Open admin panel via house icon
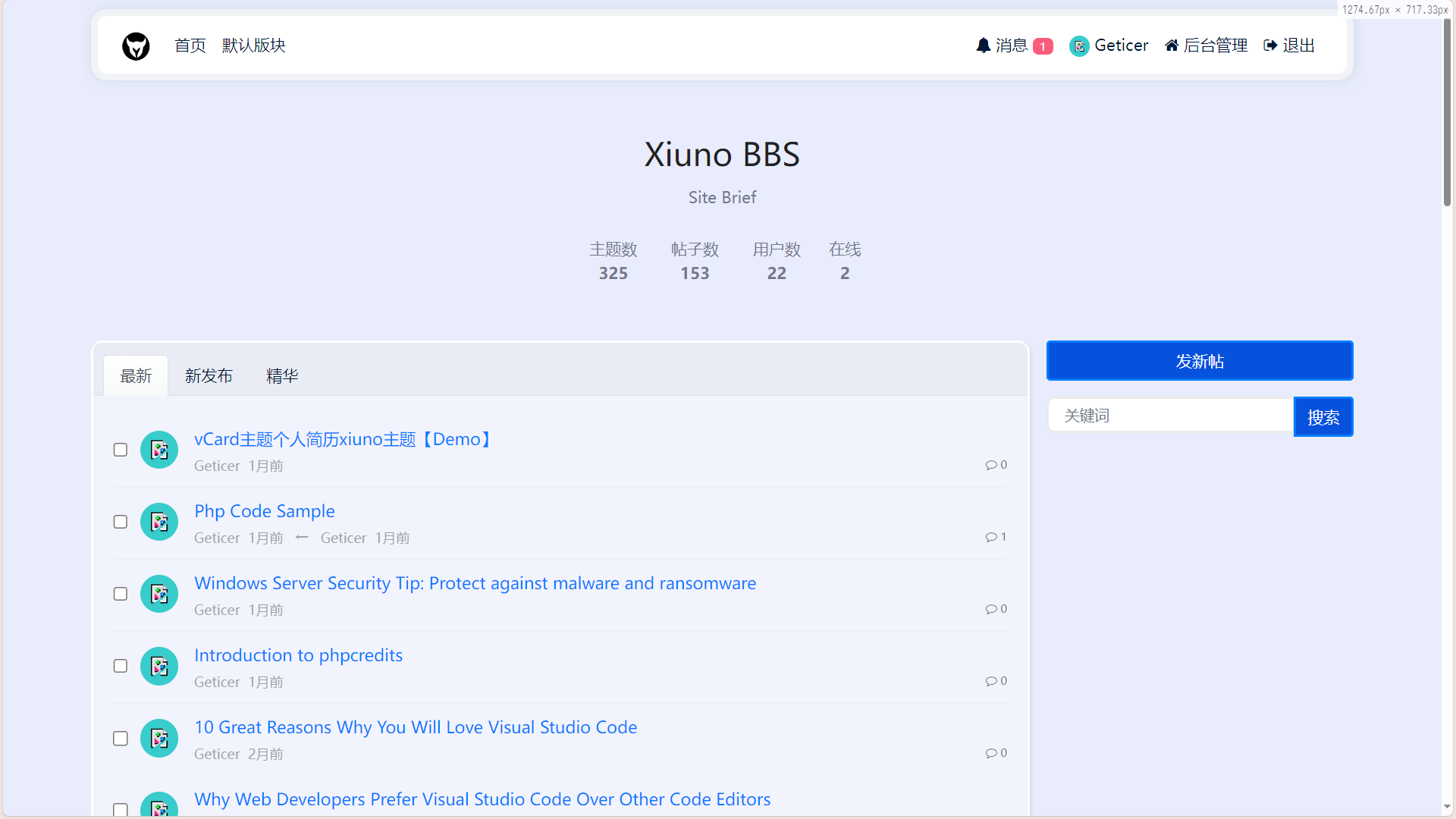Viewport: 1456px width, 819px height. point(1172,45)
